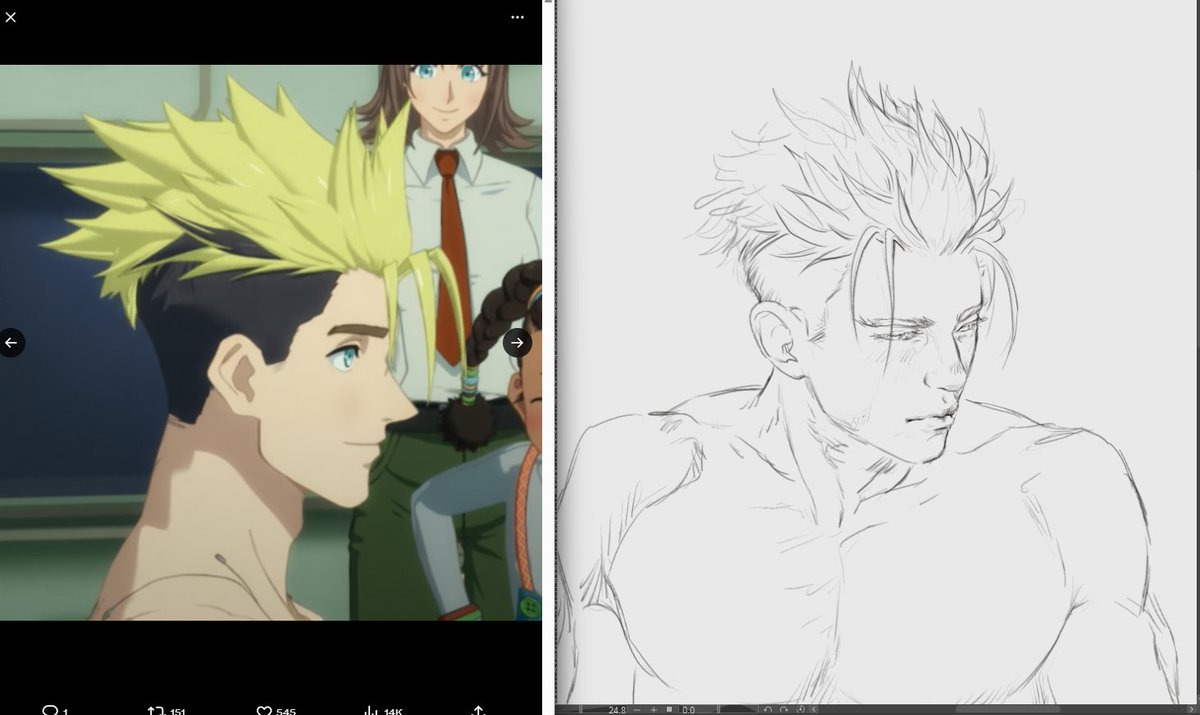Click the zoom out minus button in drawing app
Image resolution: width=1200 pixels, height=715 pixels.
636,709
